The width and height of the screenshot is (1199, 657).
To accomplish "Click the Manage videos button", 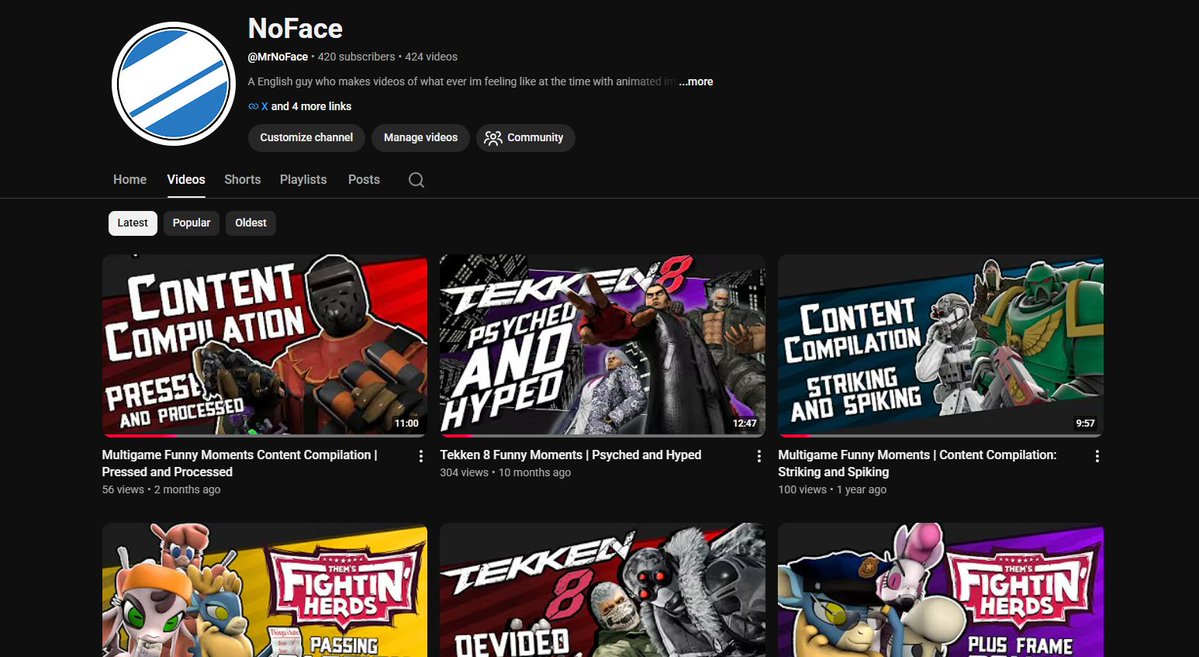I will click(421, 138).
